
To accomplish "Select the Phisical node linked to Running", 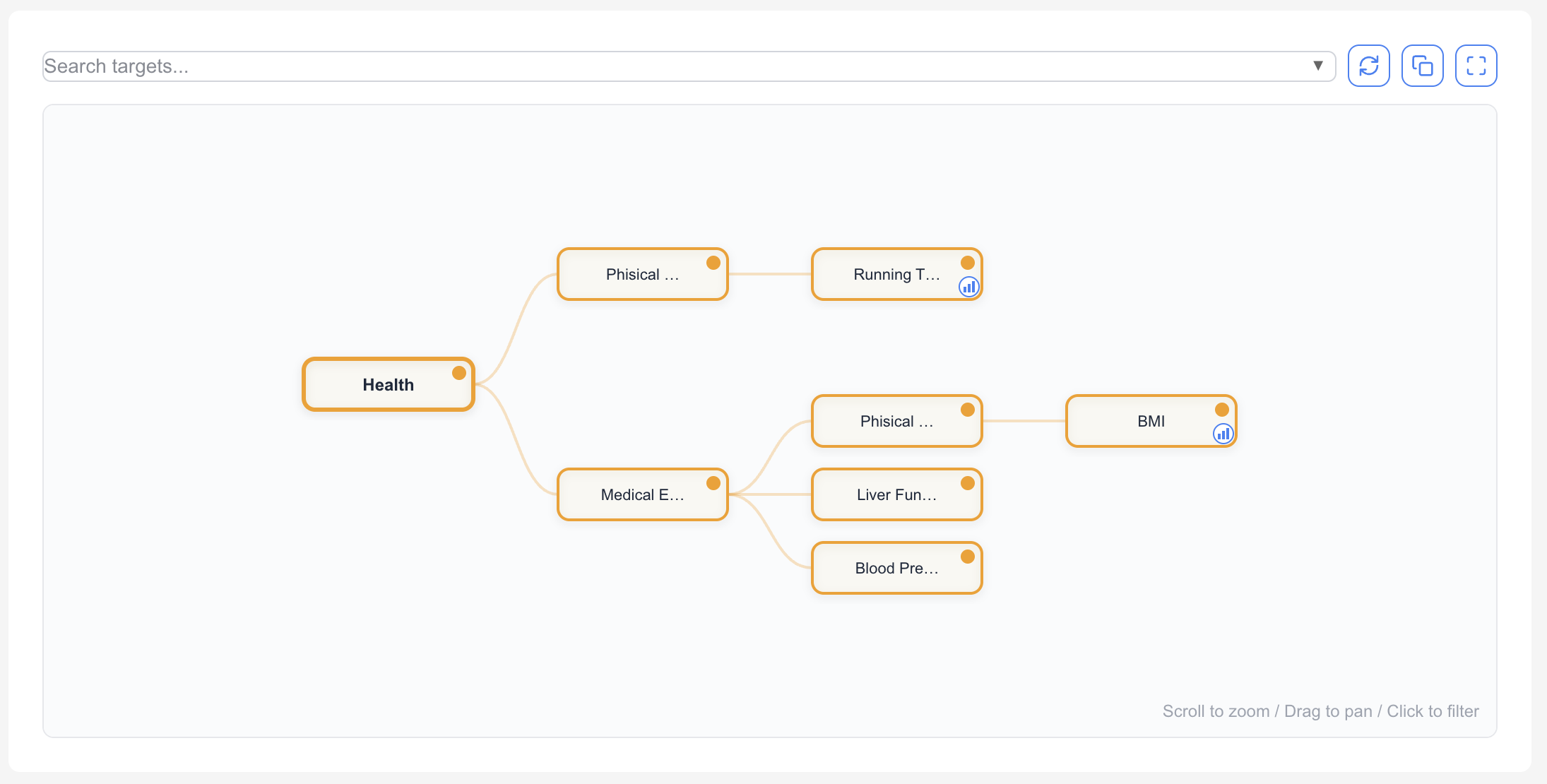I will 641,275.
